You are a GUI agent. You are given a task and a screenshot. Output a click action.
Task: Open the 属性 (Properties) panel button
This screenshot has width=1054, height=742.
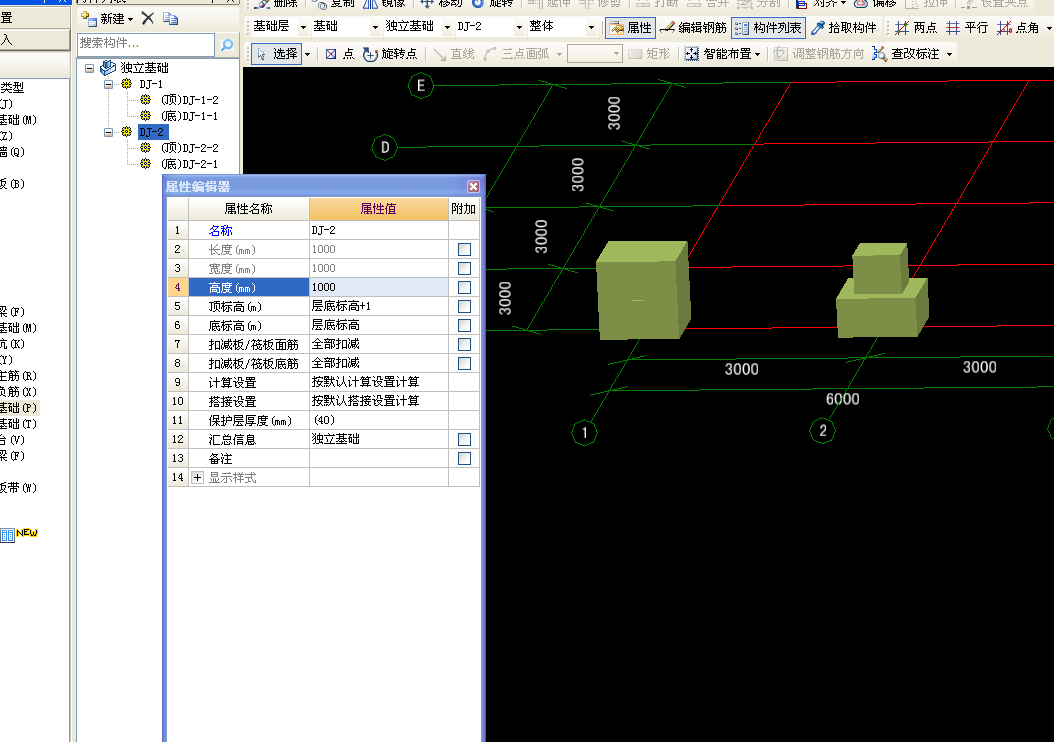coord(631,28)
